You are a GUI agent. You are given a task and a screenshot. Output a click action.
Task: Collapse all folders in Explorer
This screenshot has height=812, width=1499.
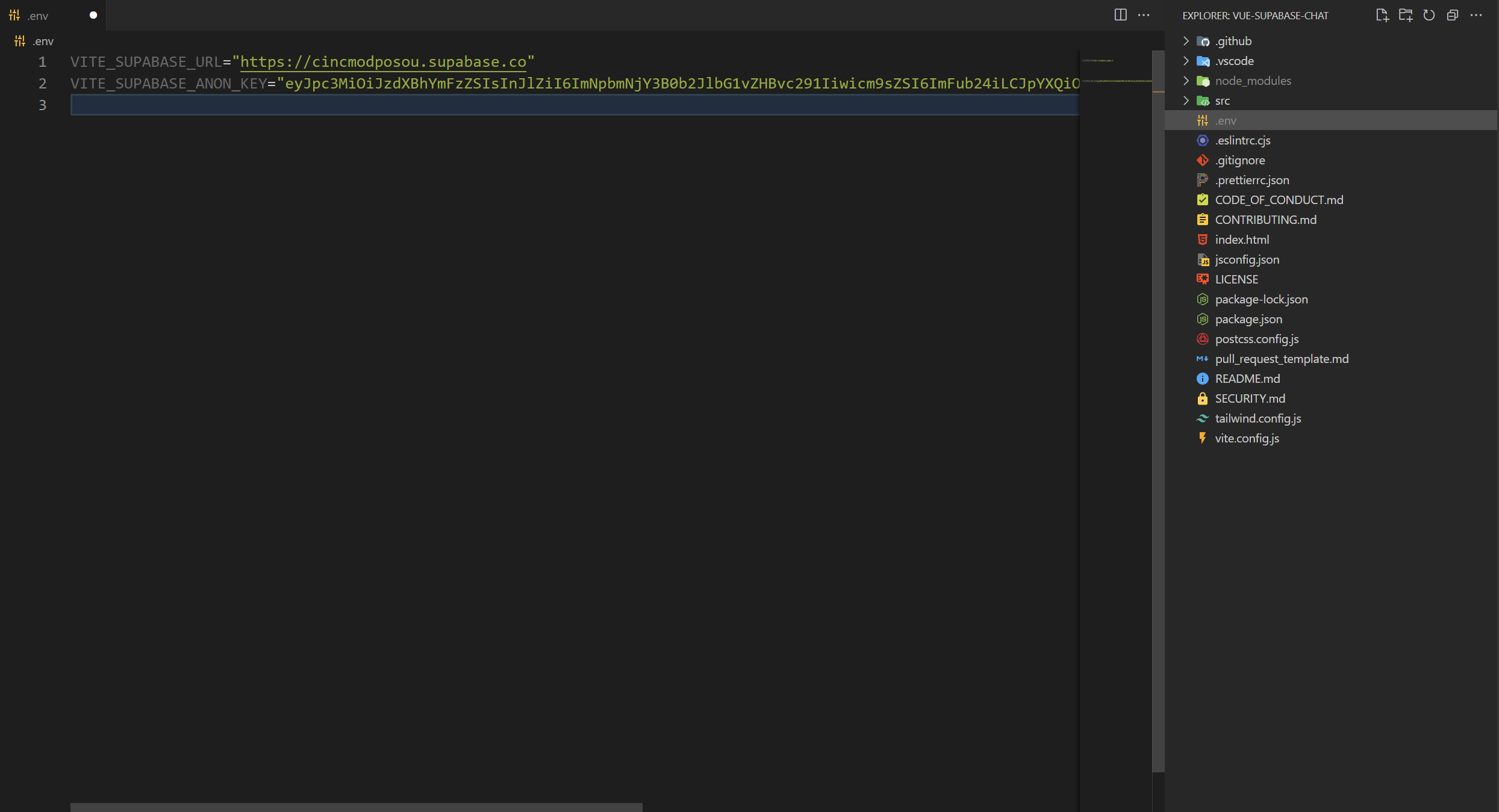click(1453, 15)
